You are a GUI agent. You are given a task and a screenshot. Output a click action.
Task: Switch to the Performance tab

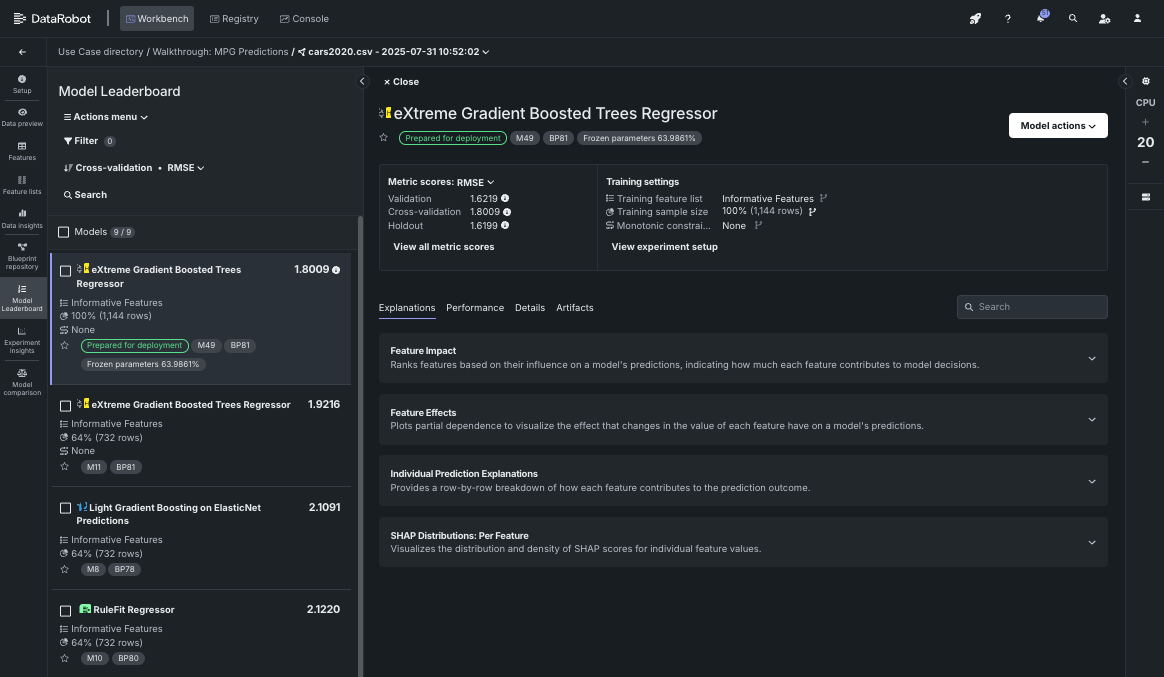tap(475, 308)
